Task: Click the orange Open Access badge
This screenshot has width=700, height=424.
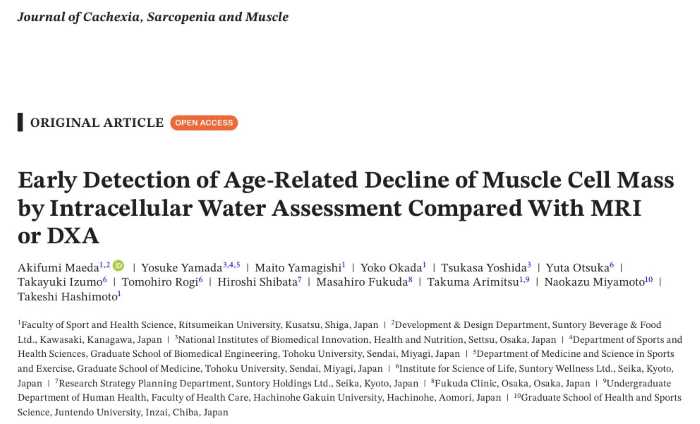Action: (204, 123)
